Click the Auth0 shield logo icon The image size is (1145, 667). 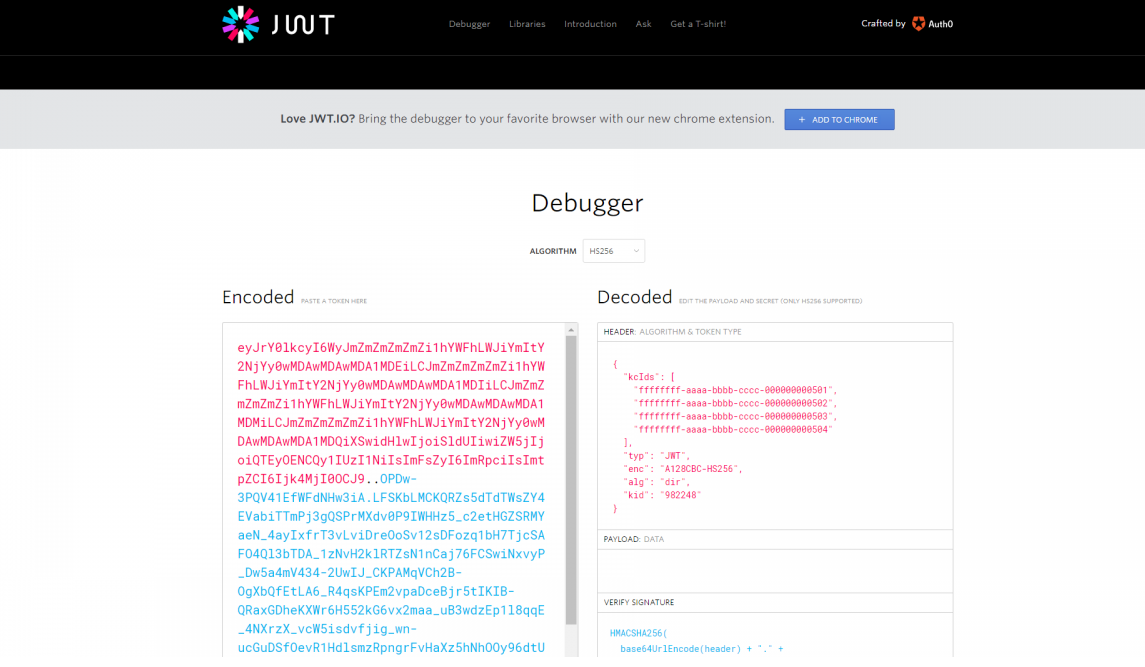point(918,23)
